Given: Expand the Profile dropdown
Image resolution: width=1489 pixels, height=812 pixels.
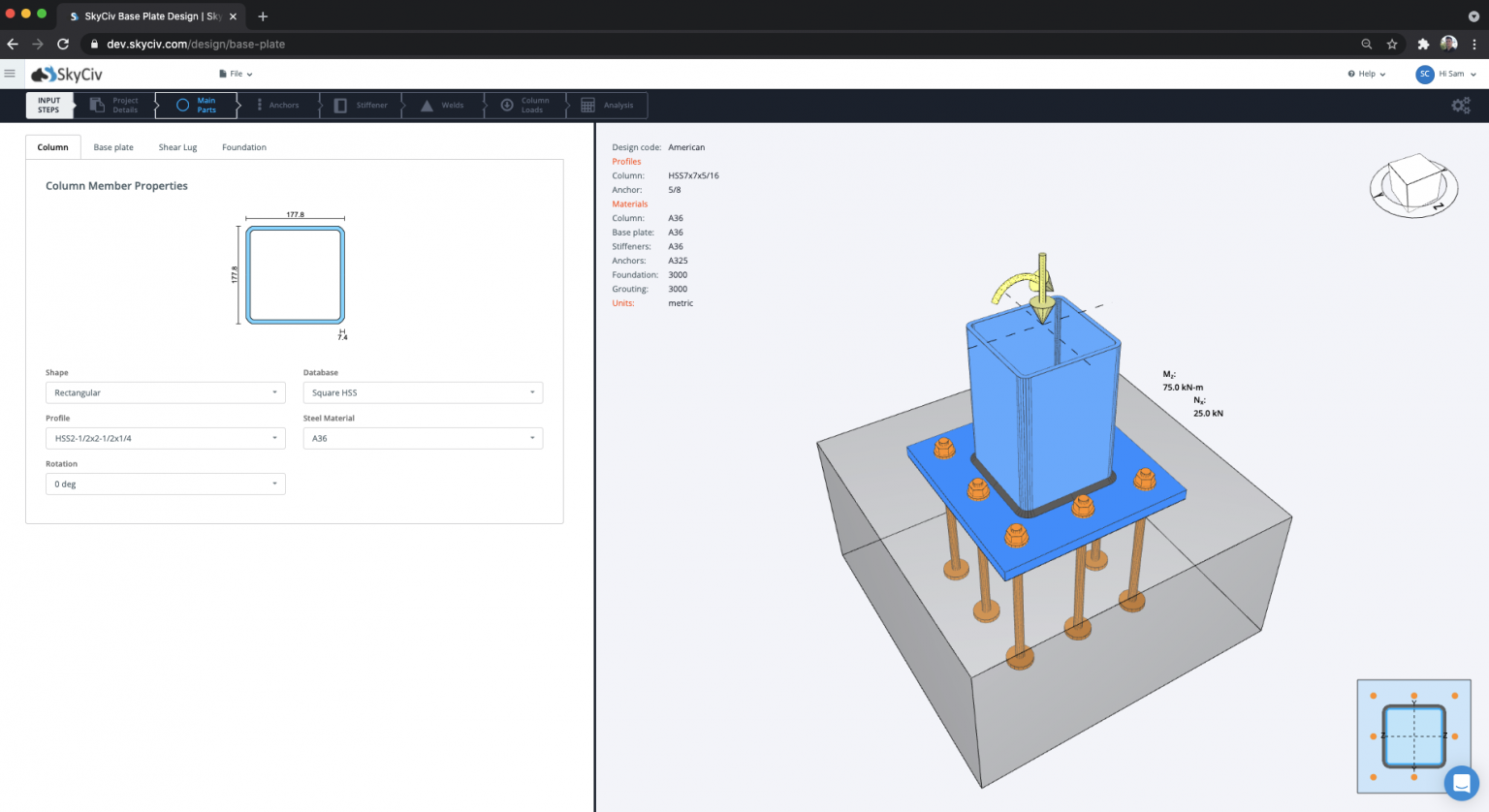Looking at the screenshot, I should (165, 438).
